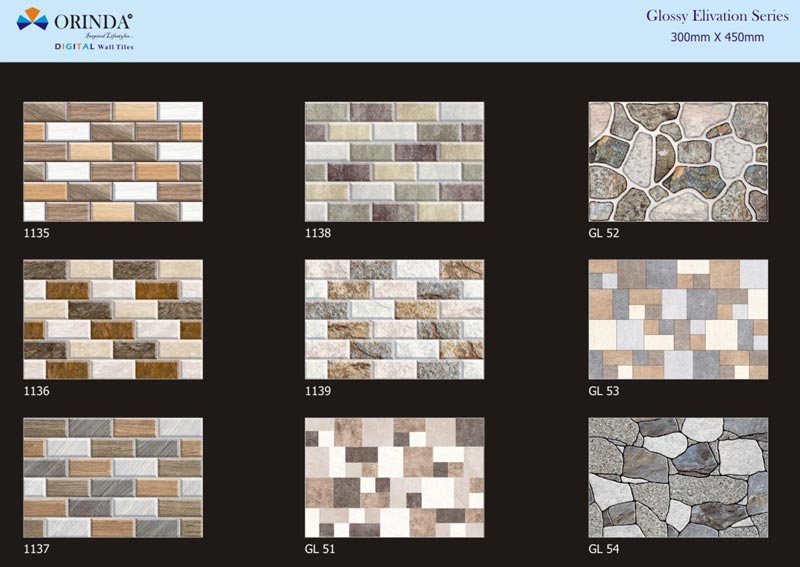
Task: Select the Glossy Elivation Series heading
Action: [x=716, y=16]
